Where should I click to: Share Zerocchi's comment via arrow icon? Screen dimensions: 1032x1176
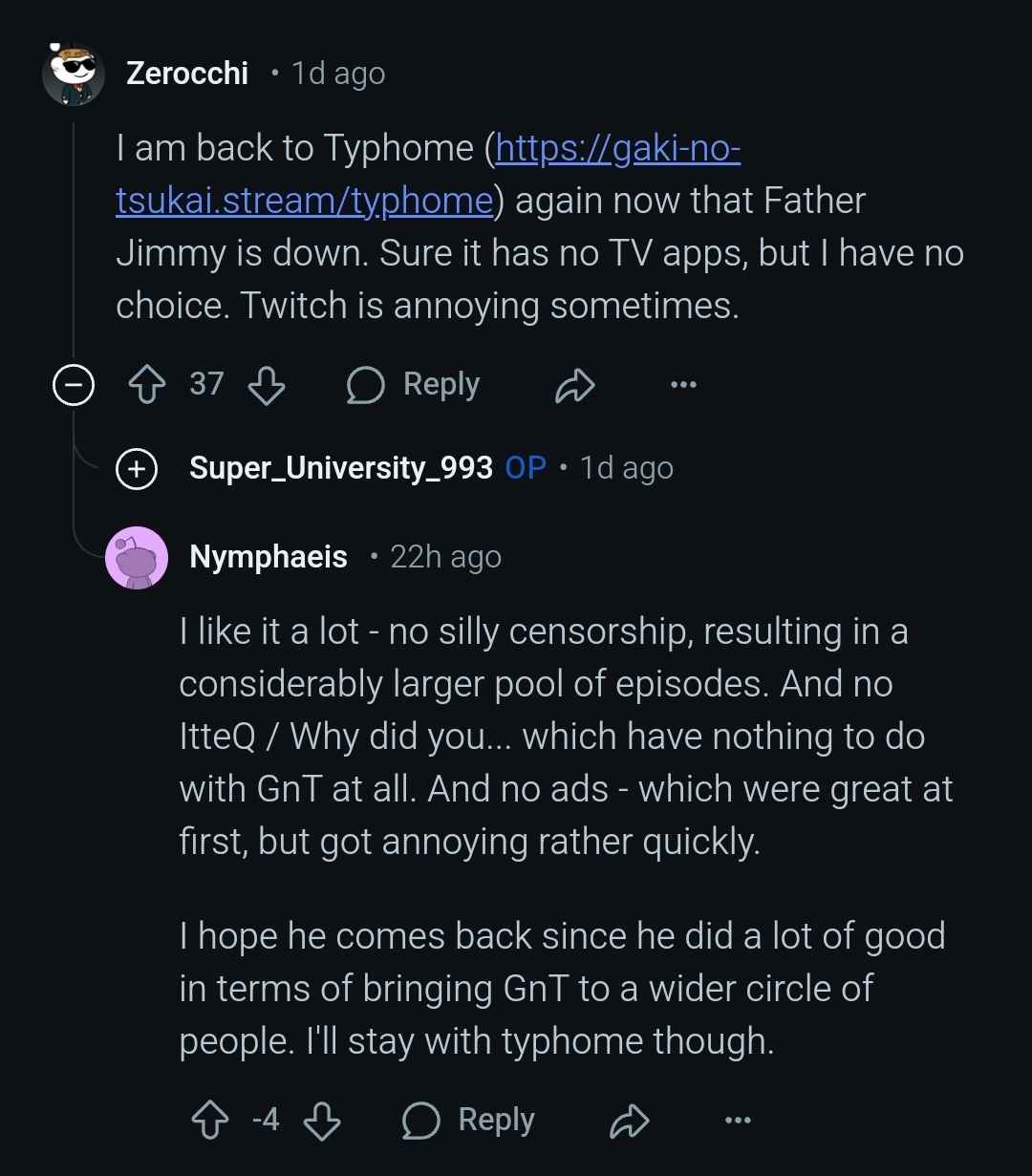click(574, 385)
